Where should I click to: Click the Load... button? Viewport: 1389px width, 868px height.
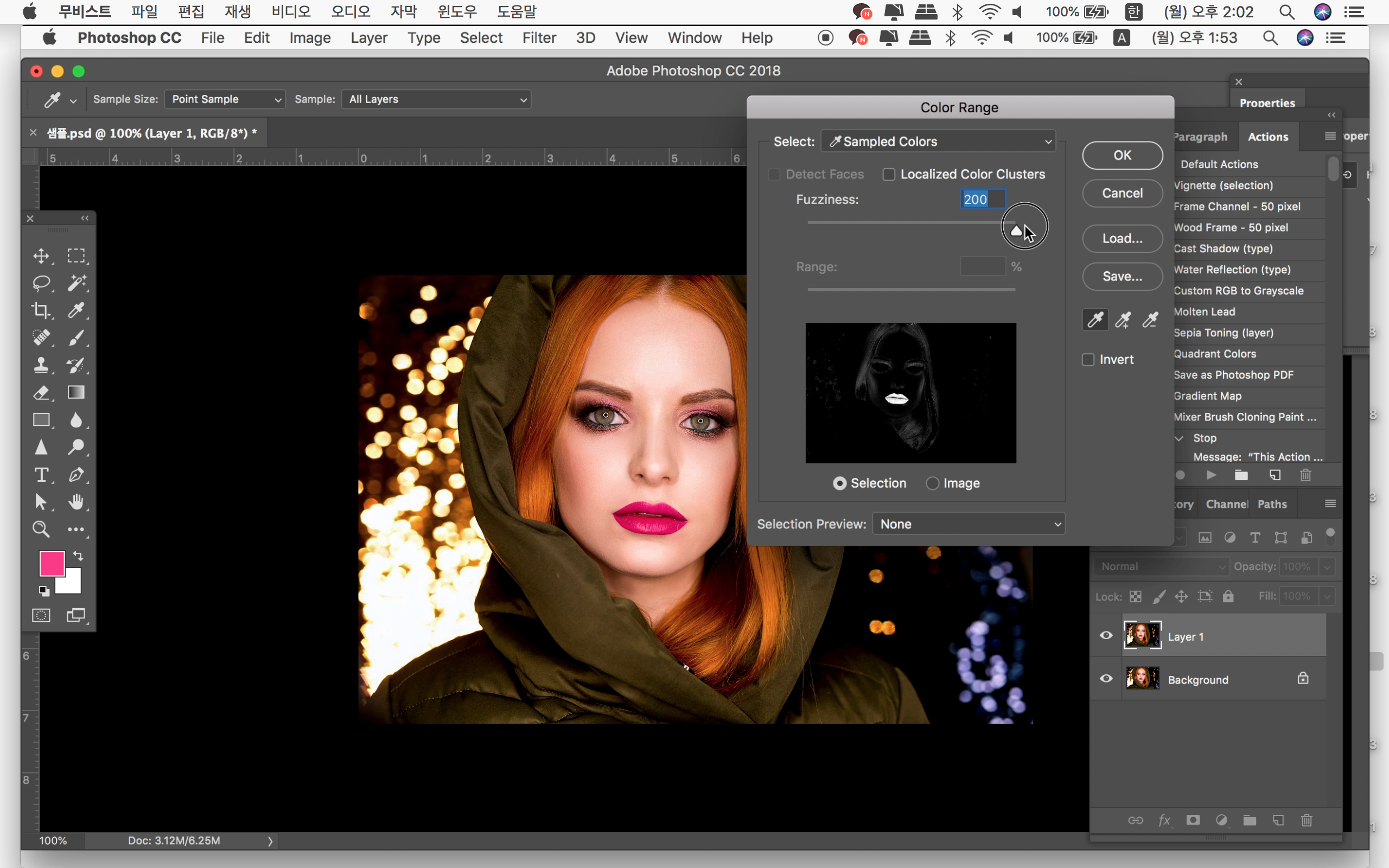tap(1123, 239)
